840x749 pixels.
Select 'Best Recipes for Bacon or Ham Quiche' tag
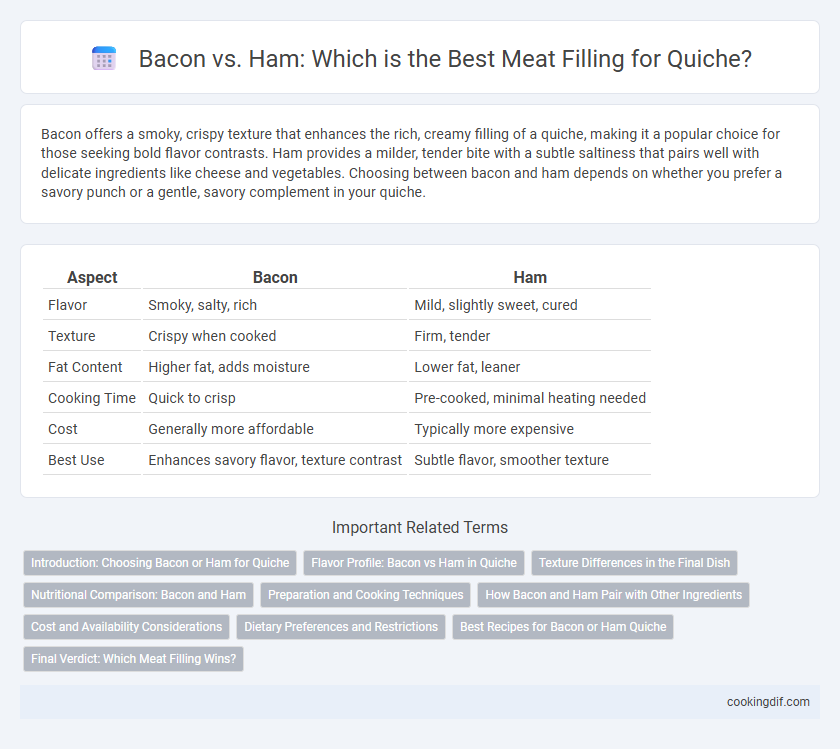pos(563,627)
